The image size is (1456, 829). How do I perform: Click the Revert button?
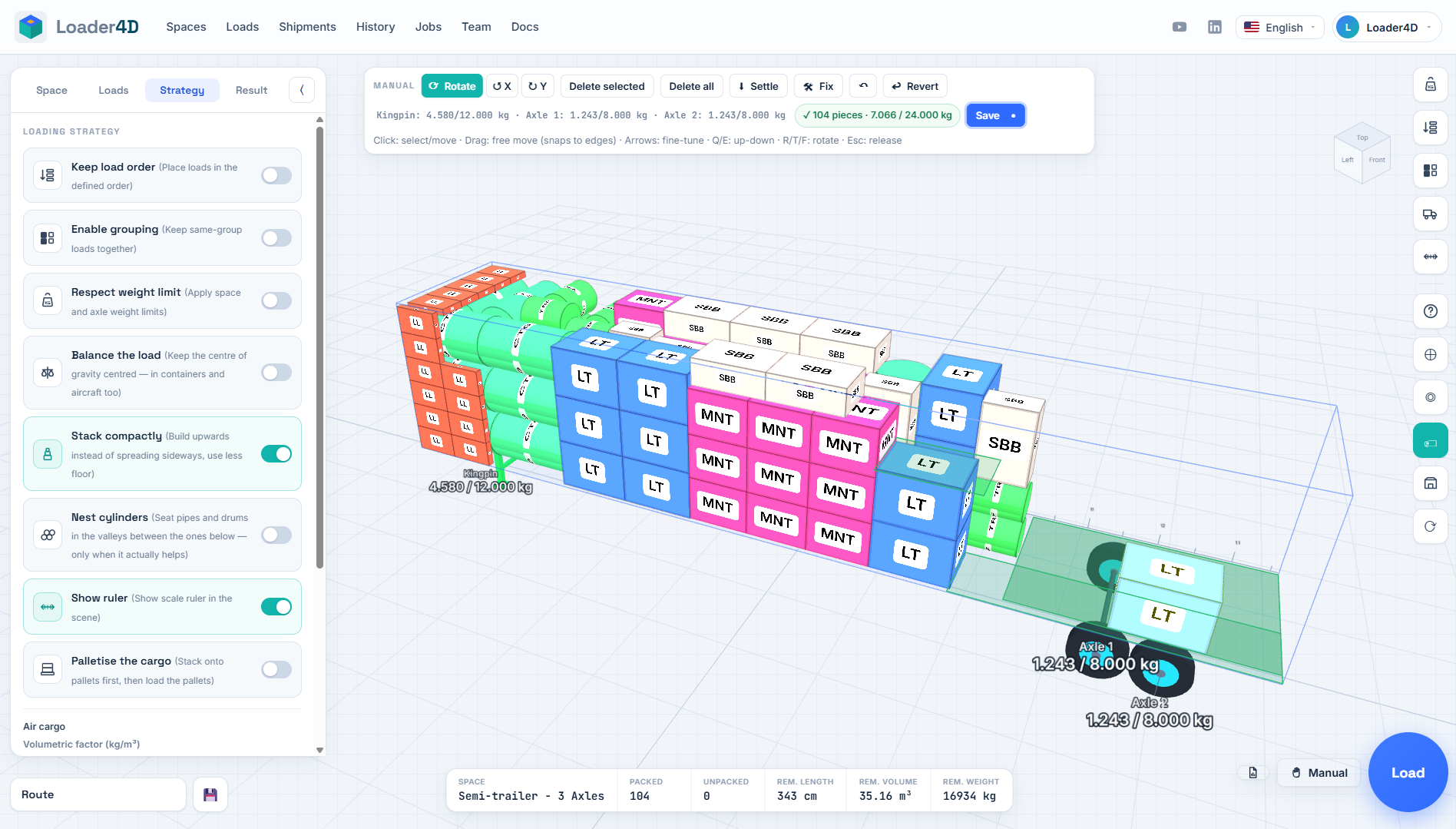(915, 86)
